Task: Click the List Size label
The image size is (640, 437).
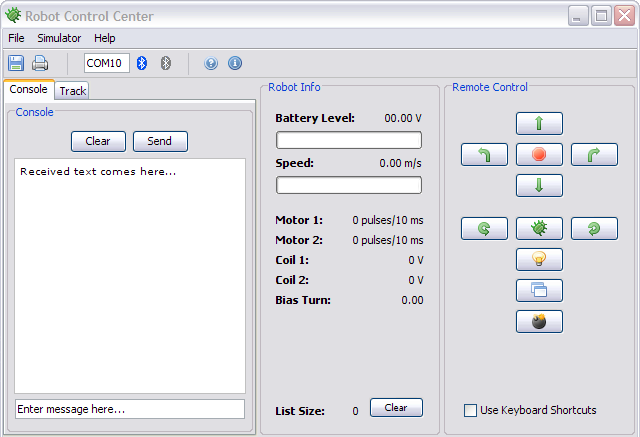Action: click(x=300, y=411)
